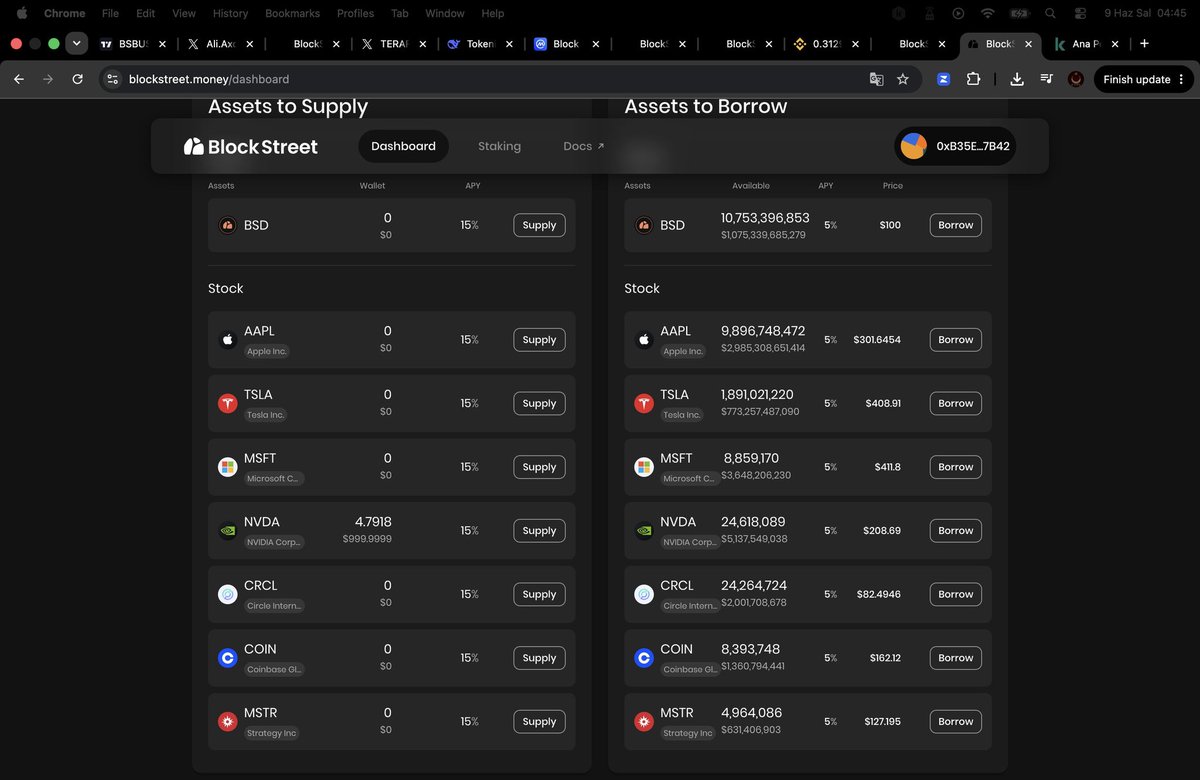Click the MSTR Strategy icon in supply list
Image resolution: width=1200 pixels, height=780 pixels.
[x=227, y=721]
